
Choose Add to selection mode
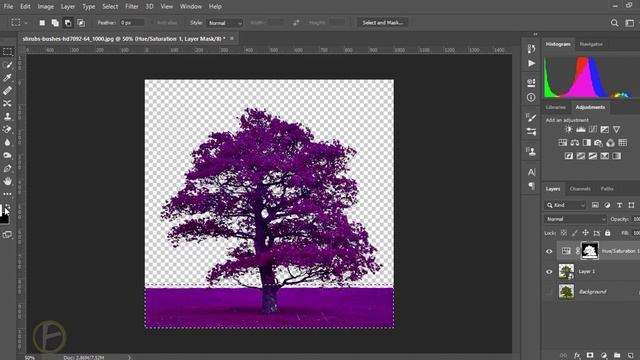tap(55, 23)
